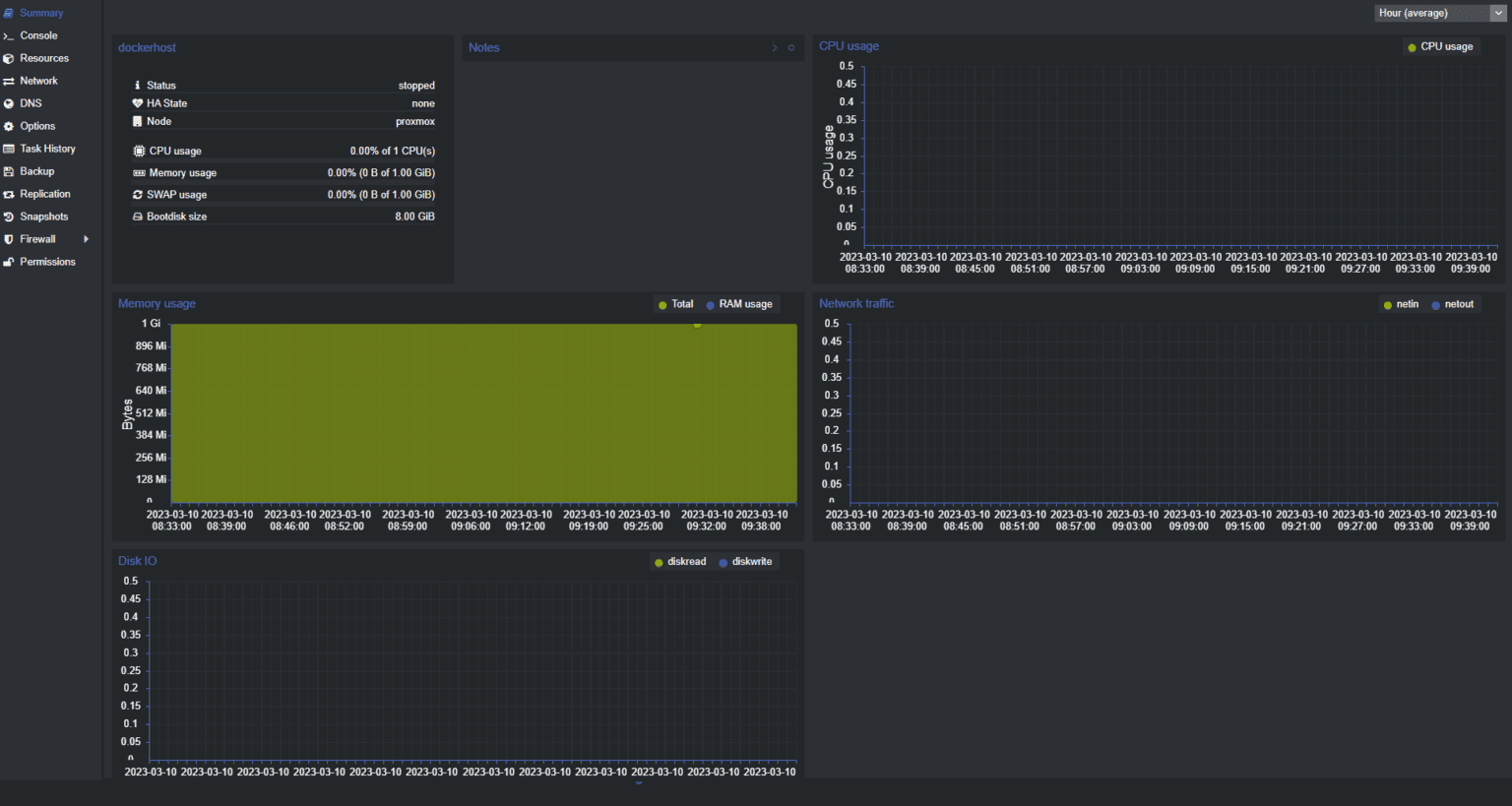This screenshot has width=1512, height=806.
Task: Switch to the Task History tab
Action: (47, 149)
